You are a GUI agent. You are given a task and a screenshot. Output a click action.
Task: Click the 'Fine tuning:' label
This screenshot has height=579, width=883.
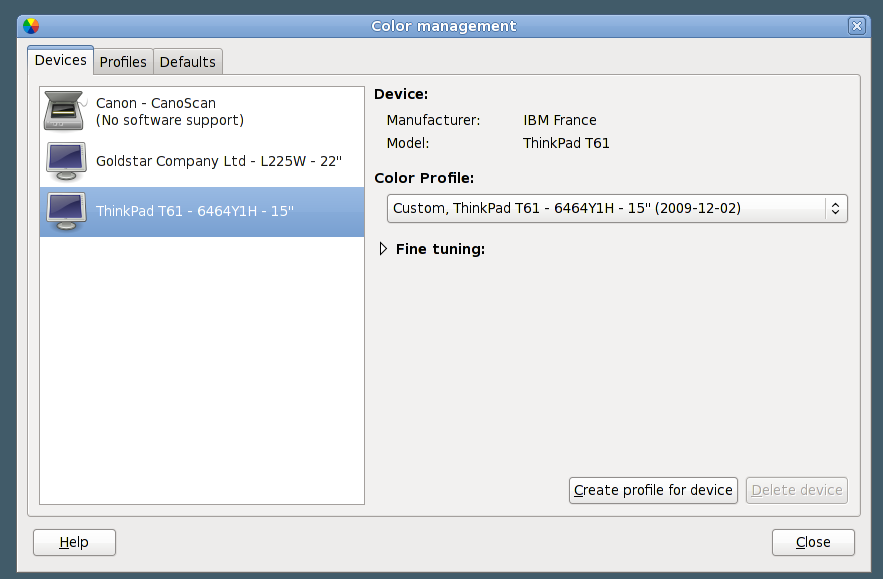pos(440,249)
